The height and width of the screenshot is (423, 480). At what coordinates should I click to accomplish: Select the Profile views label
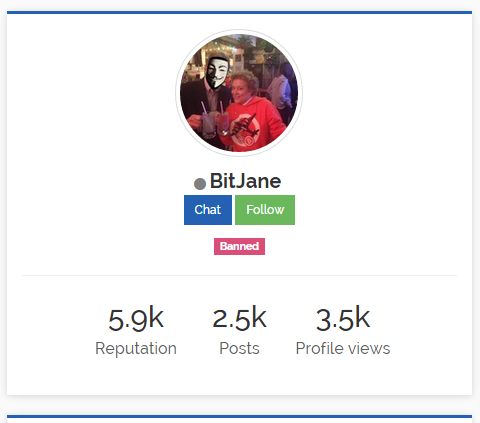tap(343, 348)
